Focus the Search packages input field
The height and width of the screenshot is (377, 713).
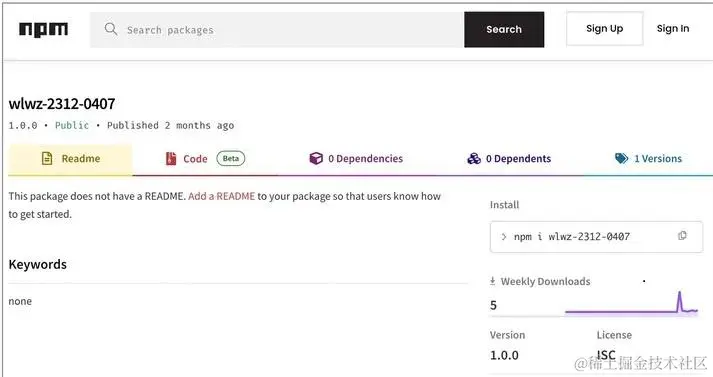[x=277, y=30]
